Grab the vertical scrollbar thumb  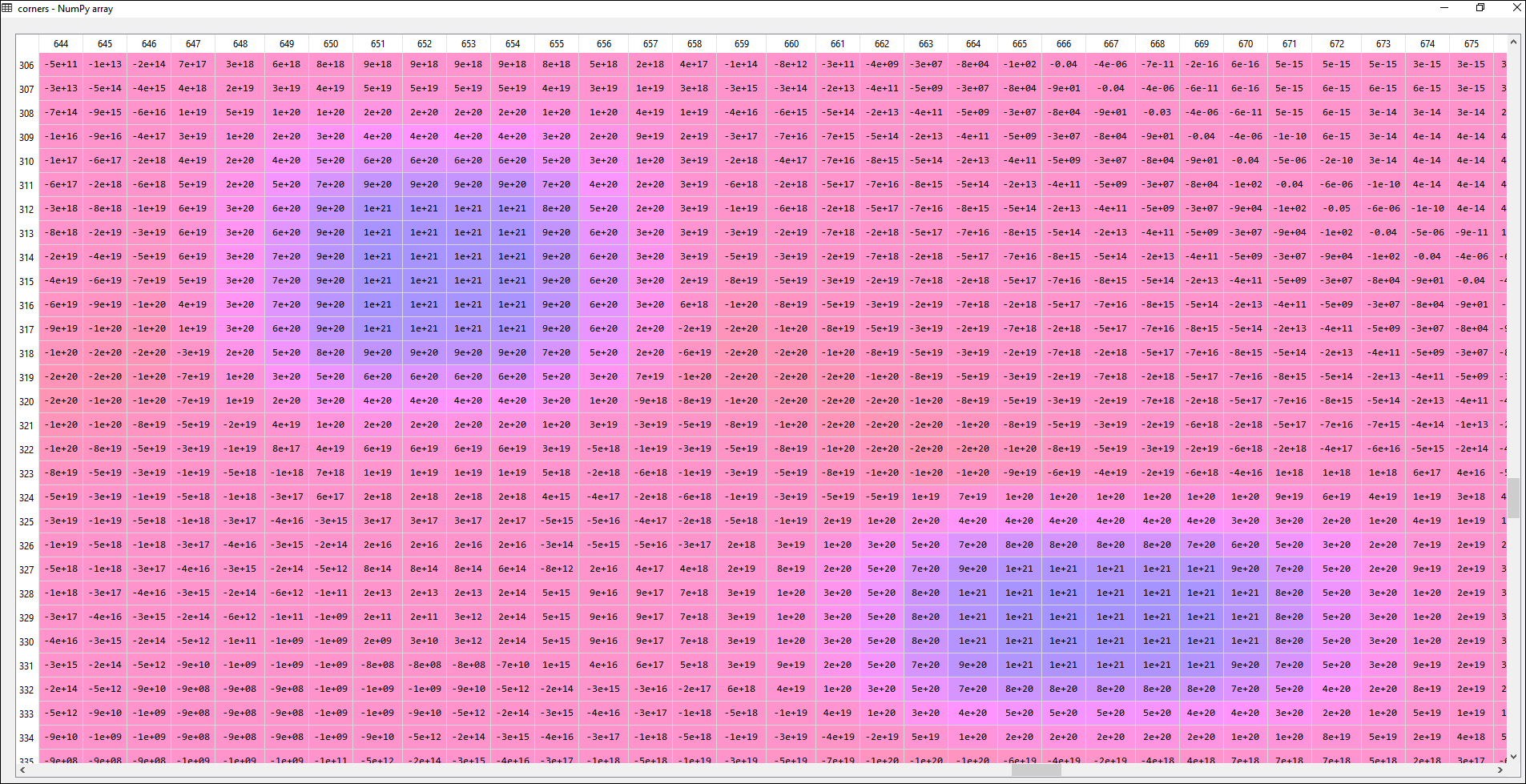coord(1513,497)
